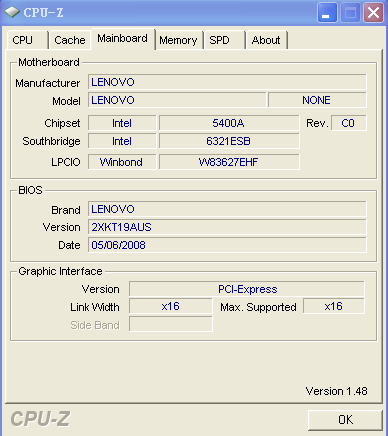The width and height of the screenshot is (388, 436).
Task: Open the Cache tab
Action: coord(70,40)
